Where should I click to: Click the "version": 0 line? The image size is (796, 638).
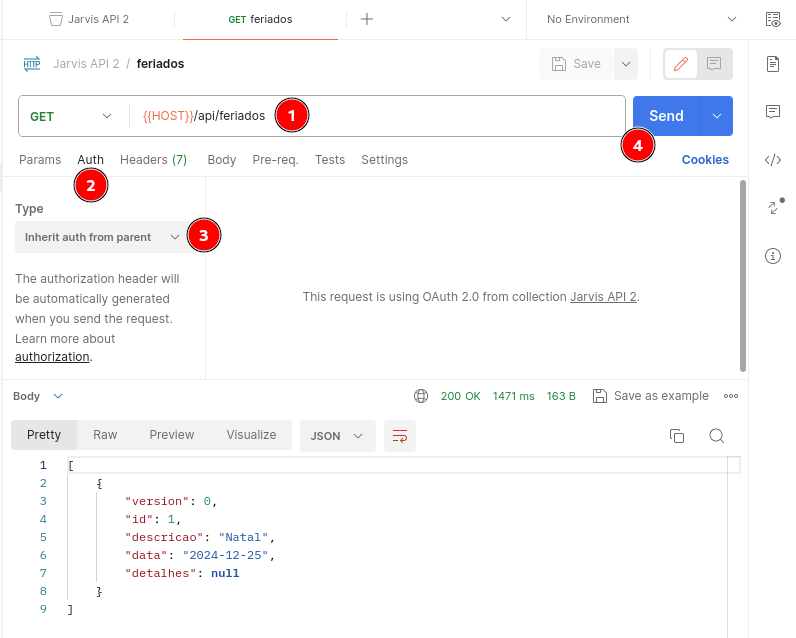(171, 501)
